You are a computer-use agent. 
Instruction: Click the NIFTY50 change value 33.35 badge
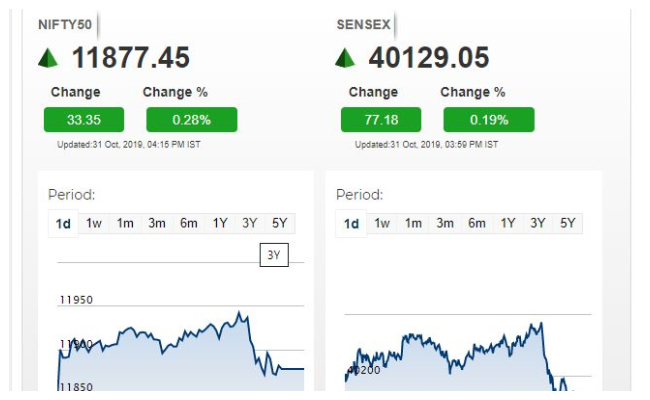[x=84, y=120]
